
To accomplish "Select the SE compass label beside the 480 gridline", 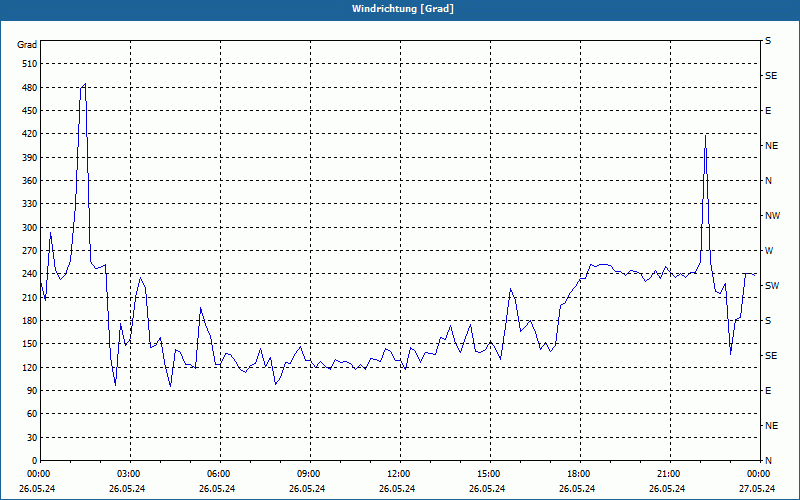I will tap(771, 76).
